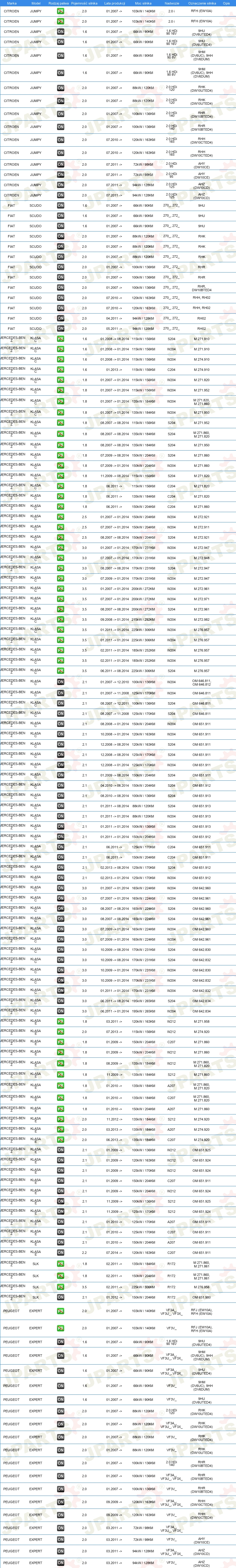This screenshot has height=1568, width=236.
Task: Click petrol icon in Peugeot Expert VF3V_ RFJ row
Action: click(60, 1328)
